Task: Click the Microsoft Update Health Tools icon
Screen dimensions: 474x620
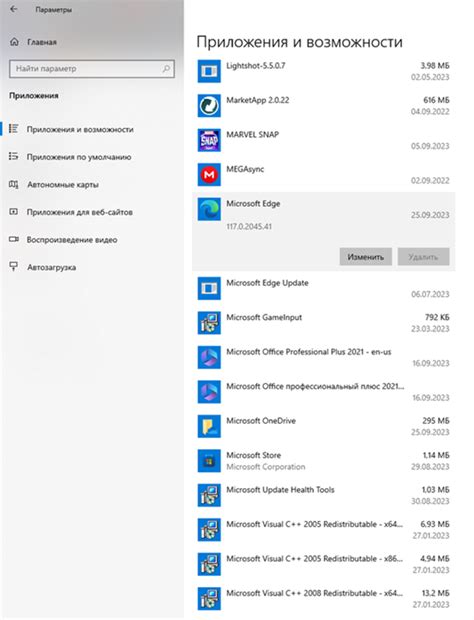Action: pyautogui.click(x=209, y=495)
